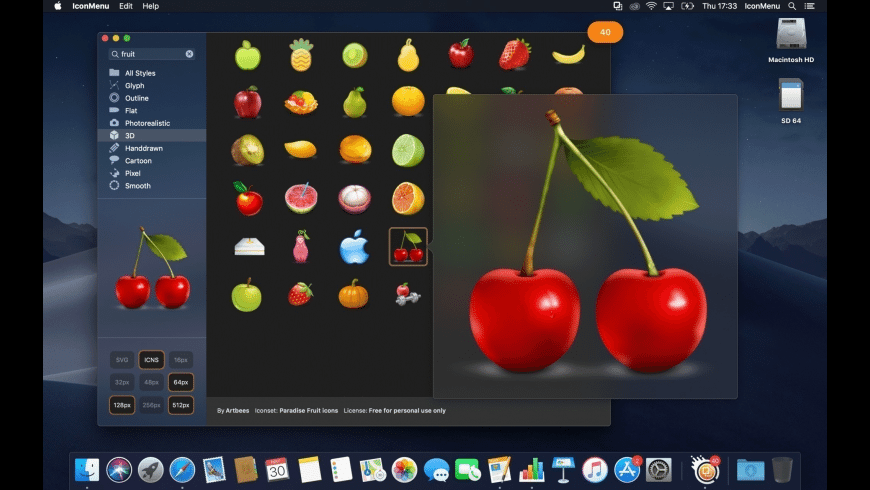Click the Free for personal use license
Image resolution: width=870 pixels, height=490 pixels.
tap(407, 411)
